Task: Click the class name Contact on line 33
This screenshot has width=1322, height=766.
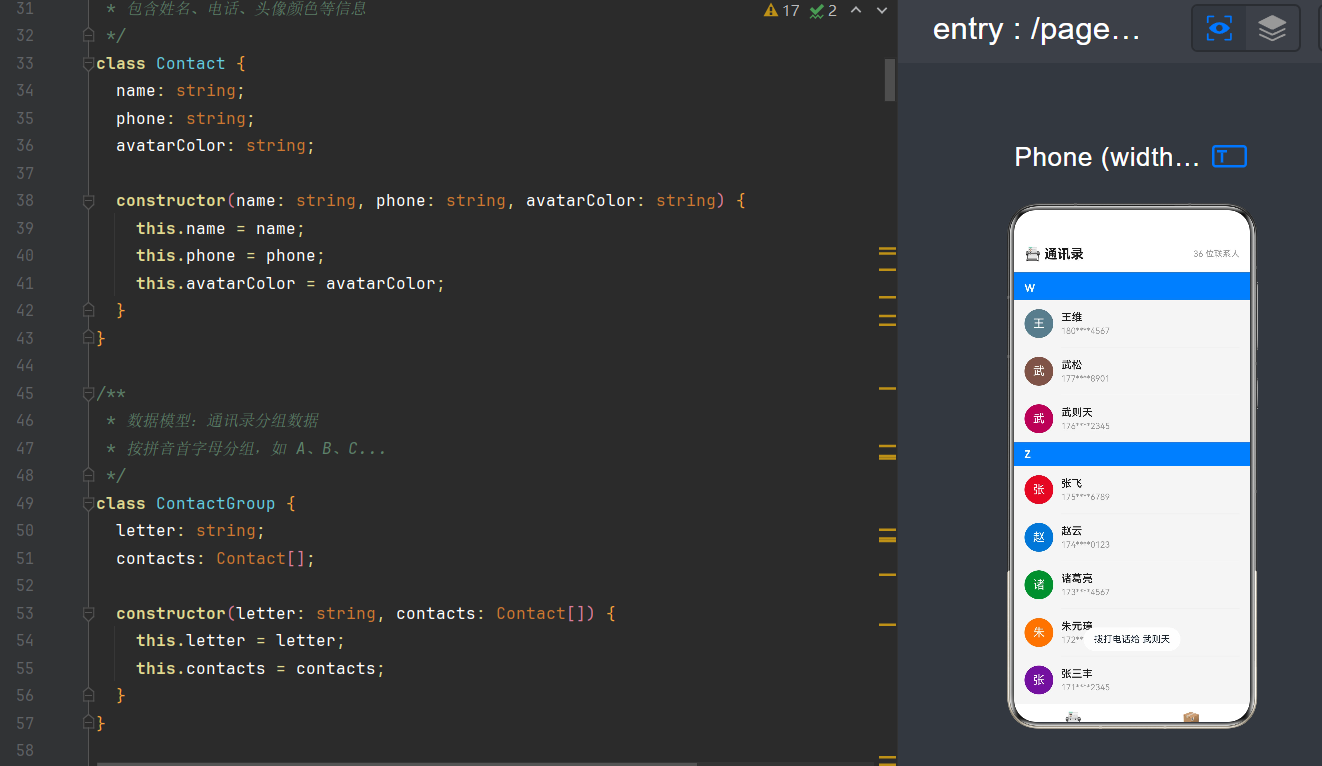Action: tap(190, 63)
